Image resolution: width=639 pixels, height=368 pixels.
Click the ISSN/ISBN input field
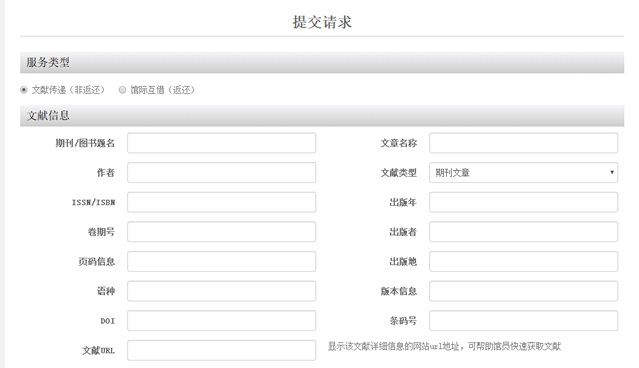click(x=221, y=202)
